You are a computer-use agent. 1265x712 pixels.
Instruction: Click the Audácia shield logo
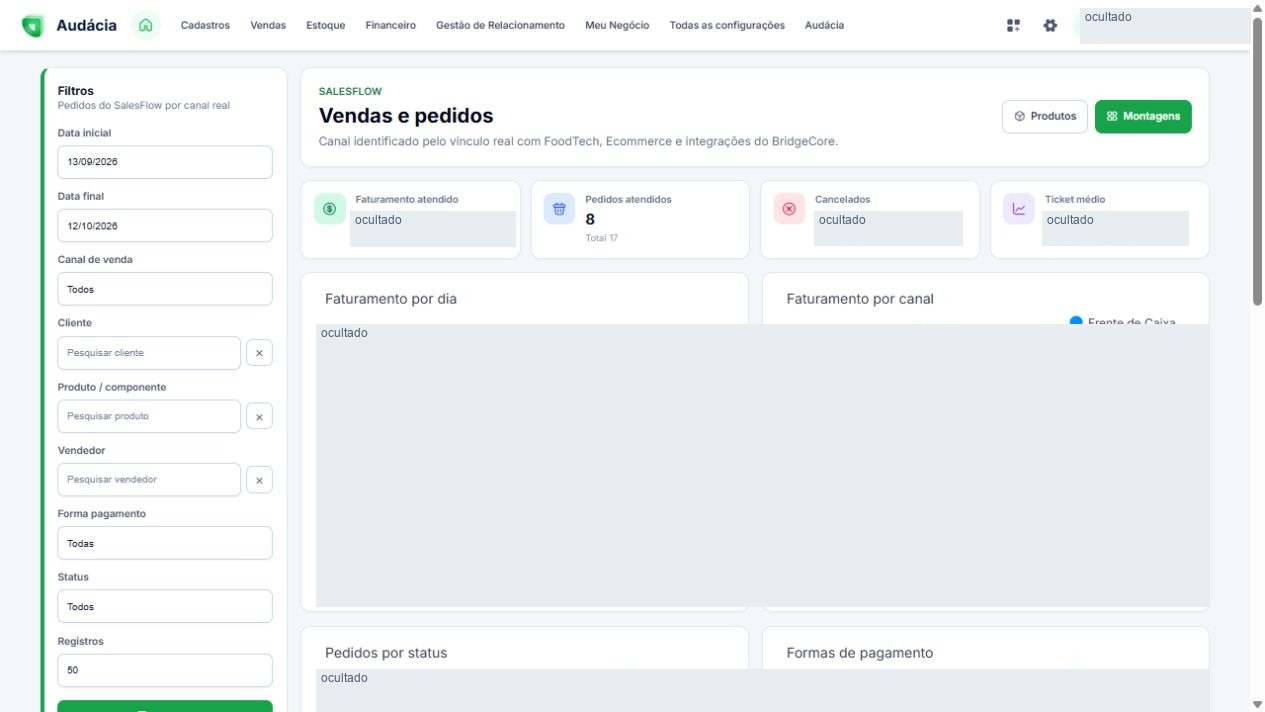[33, 26]
